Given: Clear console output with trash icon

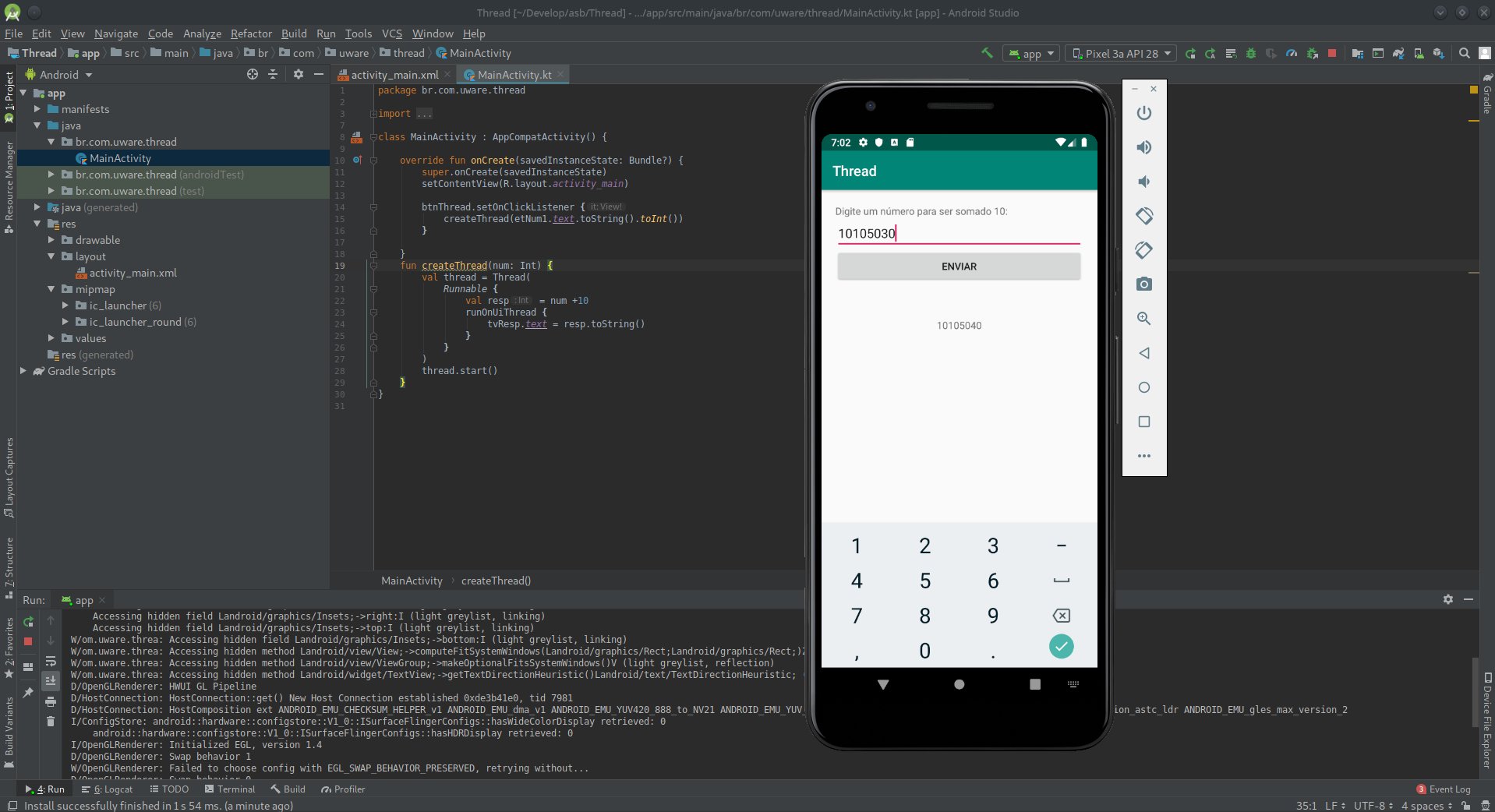Looking at the screenshot, I should (x=51, y=722).
